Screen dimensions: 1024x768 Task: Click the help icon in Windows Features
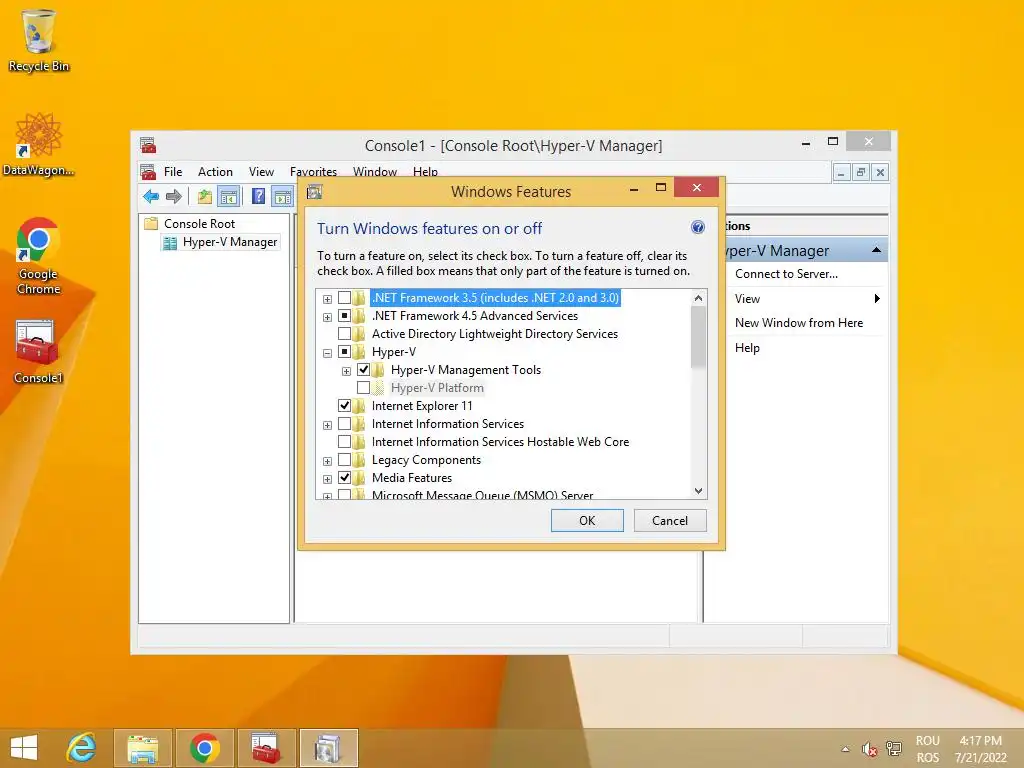(697, 227)
